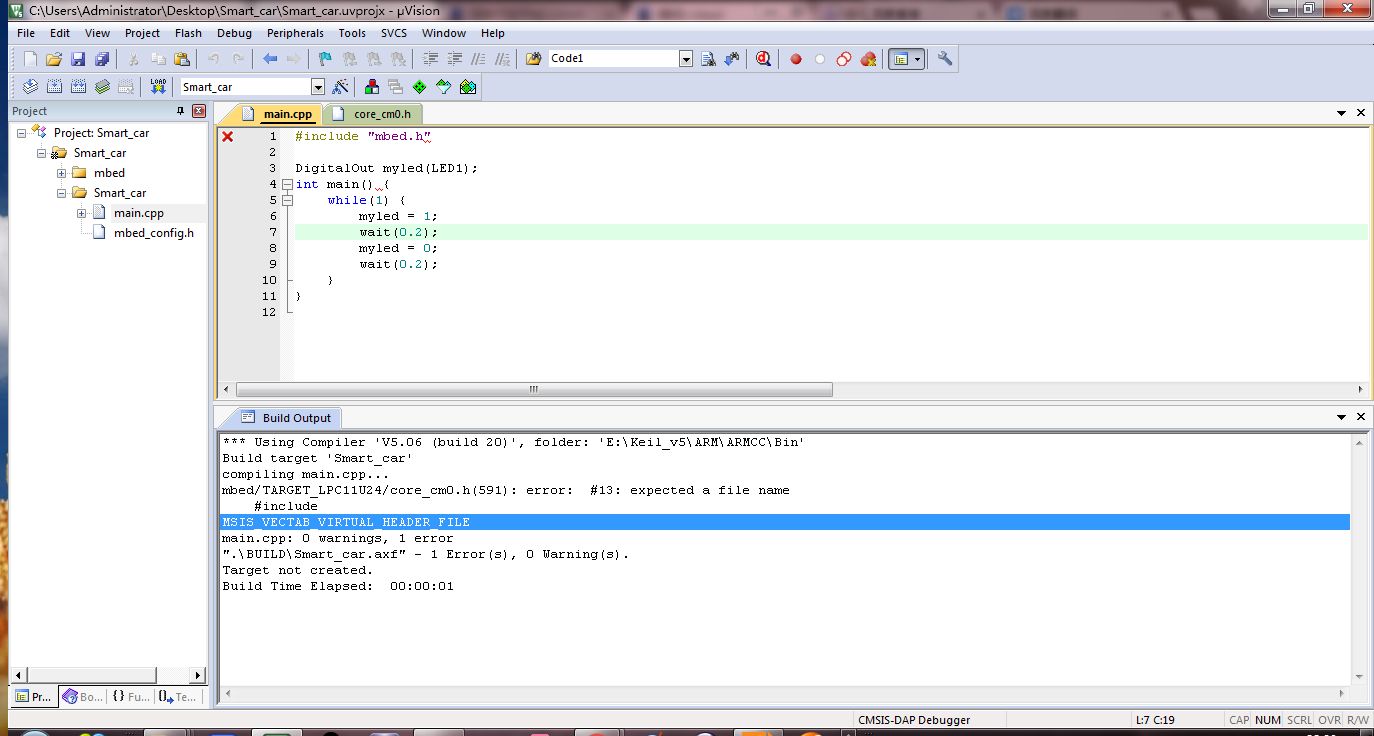Open Options for Target magic wand icon

pyautogui.click(x=341, y=87)
